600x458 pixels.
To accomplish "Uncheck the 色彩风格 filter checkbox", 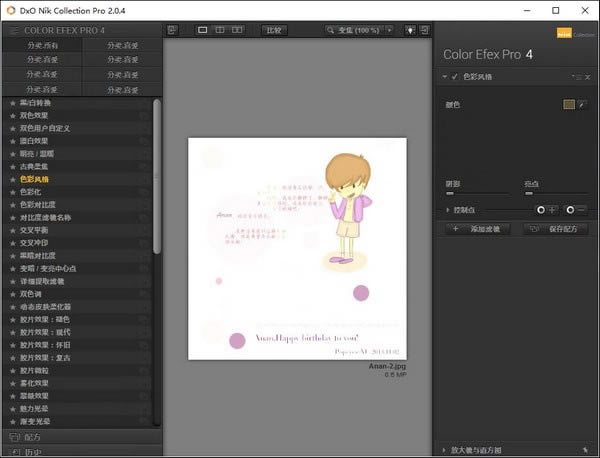I will point(454,77).
